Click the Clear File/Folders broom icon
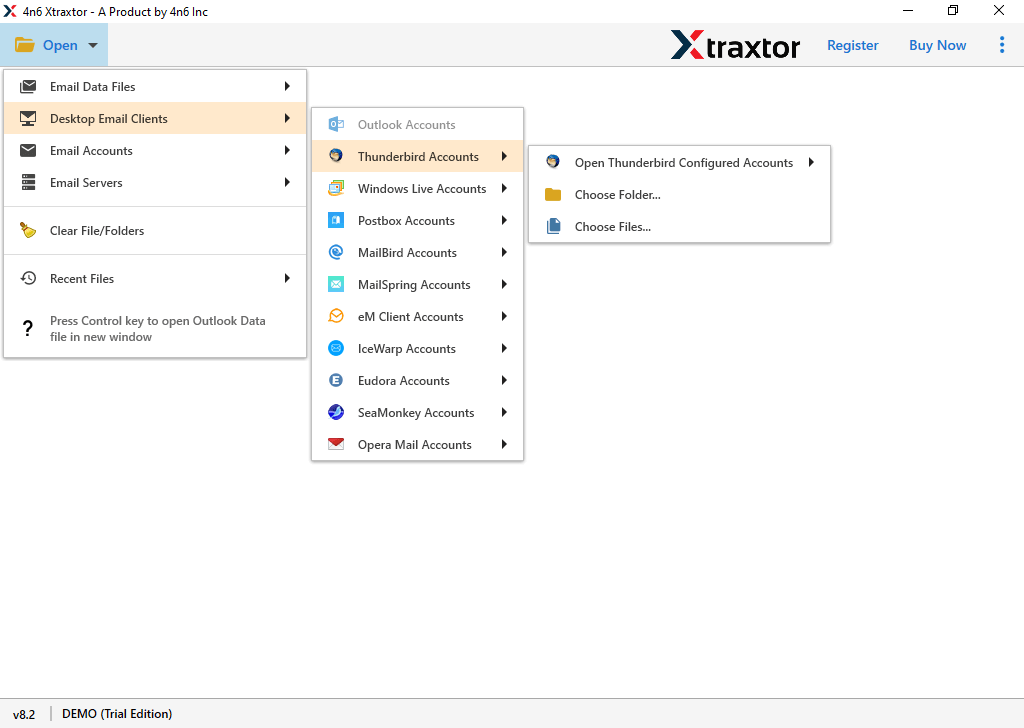The width and height of the screenshot is (1024, 728). pyautogui.click(x=29, y=231)
